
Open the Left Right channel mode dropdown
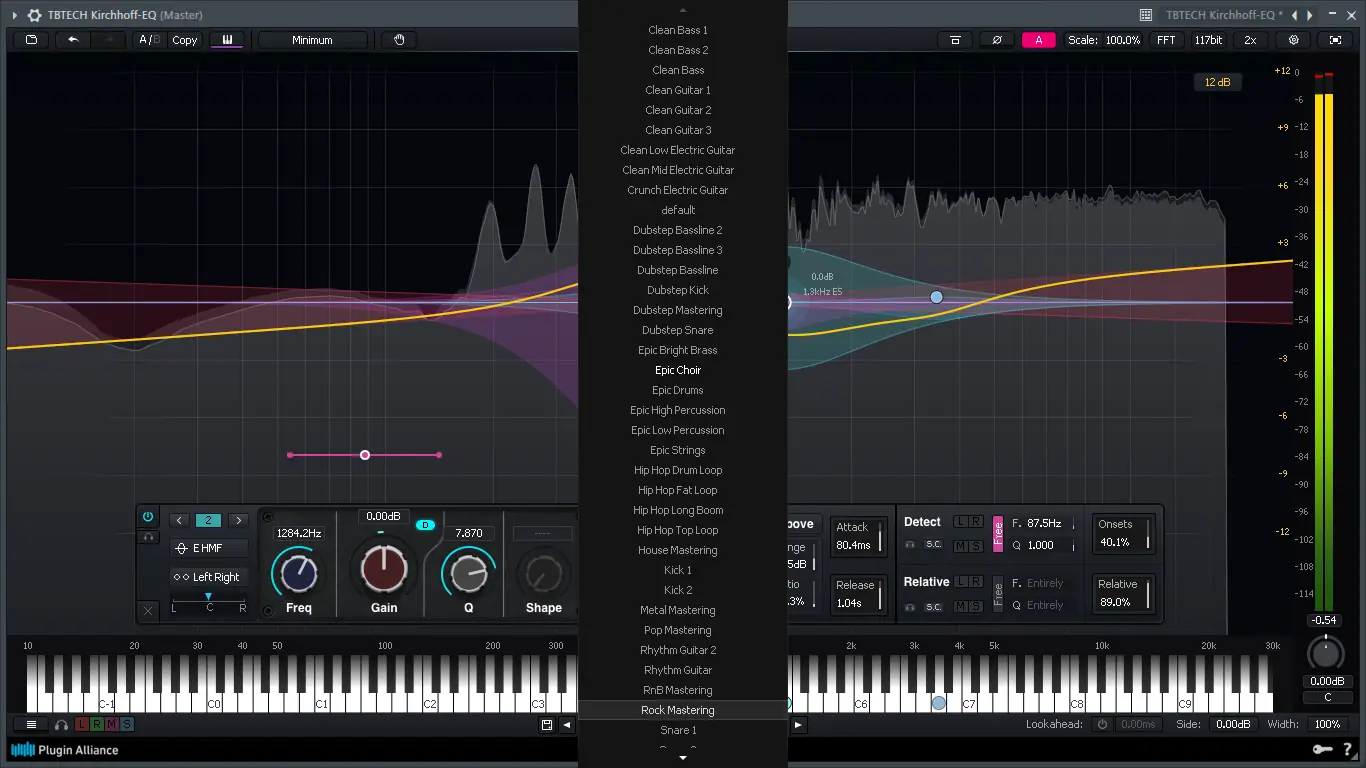click(208, 577)
